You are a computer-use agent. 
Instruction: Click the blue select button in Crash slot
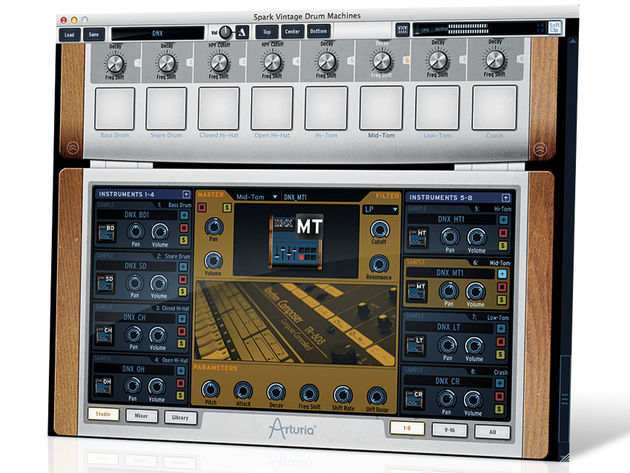pos(500,383)
